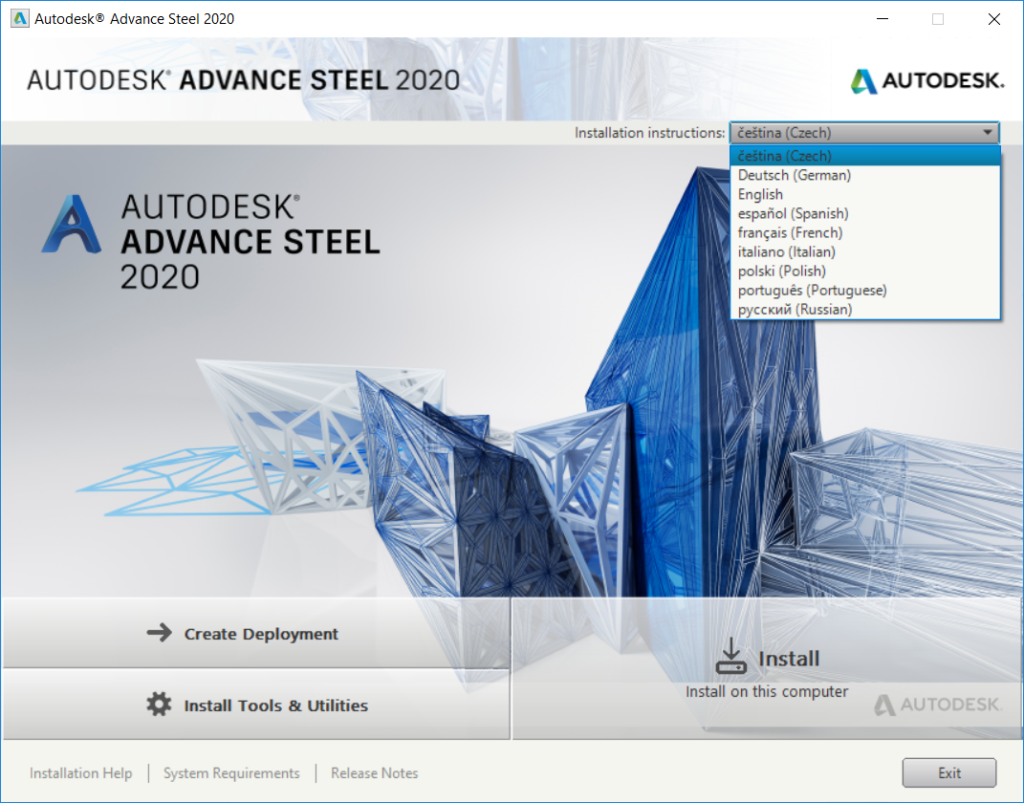View the System Requirements
Image resolution: width=1024 pixels, height=803 pixels.
pyautogui.click(x=231, y=772)
